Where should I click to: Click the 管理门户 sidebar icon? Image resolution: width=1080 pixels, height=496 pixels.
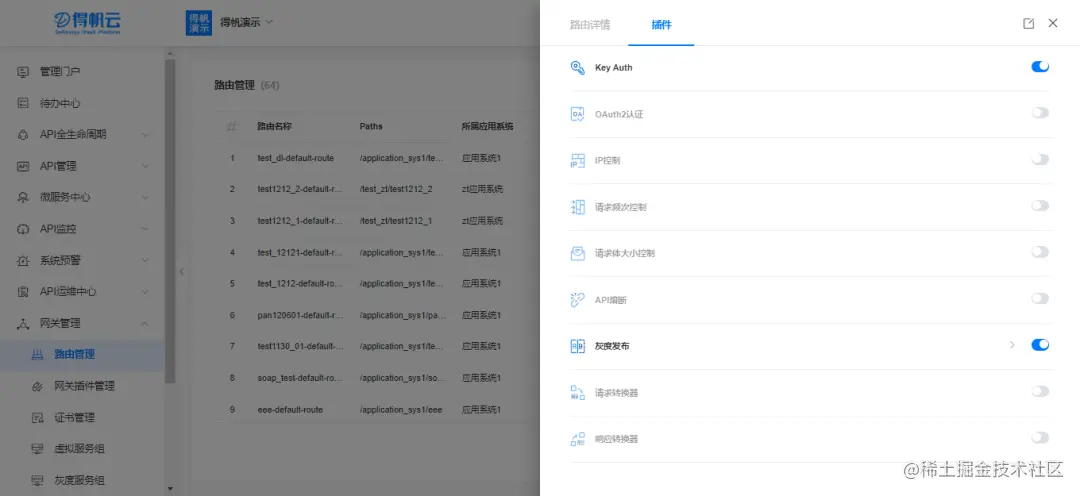pyautogui.click(x=23, y=72)
